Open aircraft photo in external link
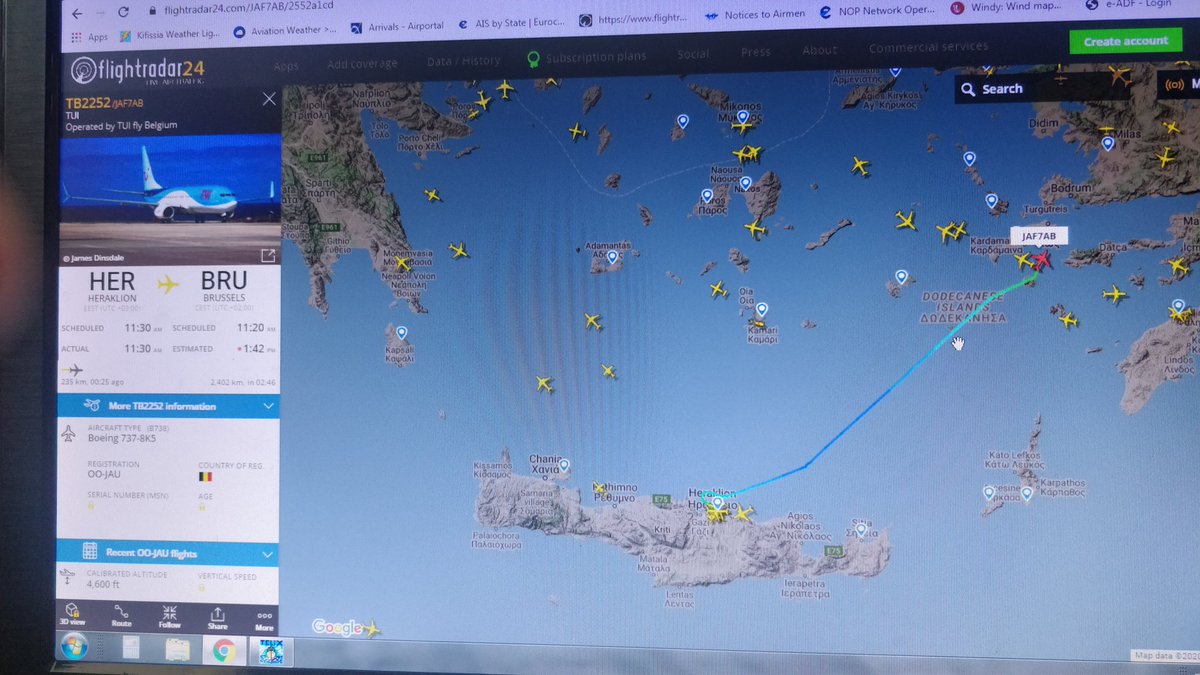This screenshot has height=675, width=1200. 268,256
